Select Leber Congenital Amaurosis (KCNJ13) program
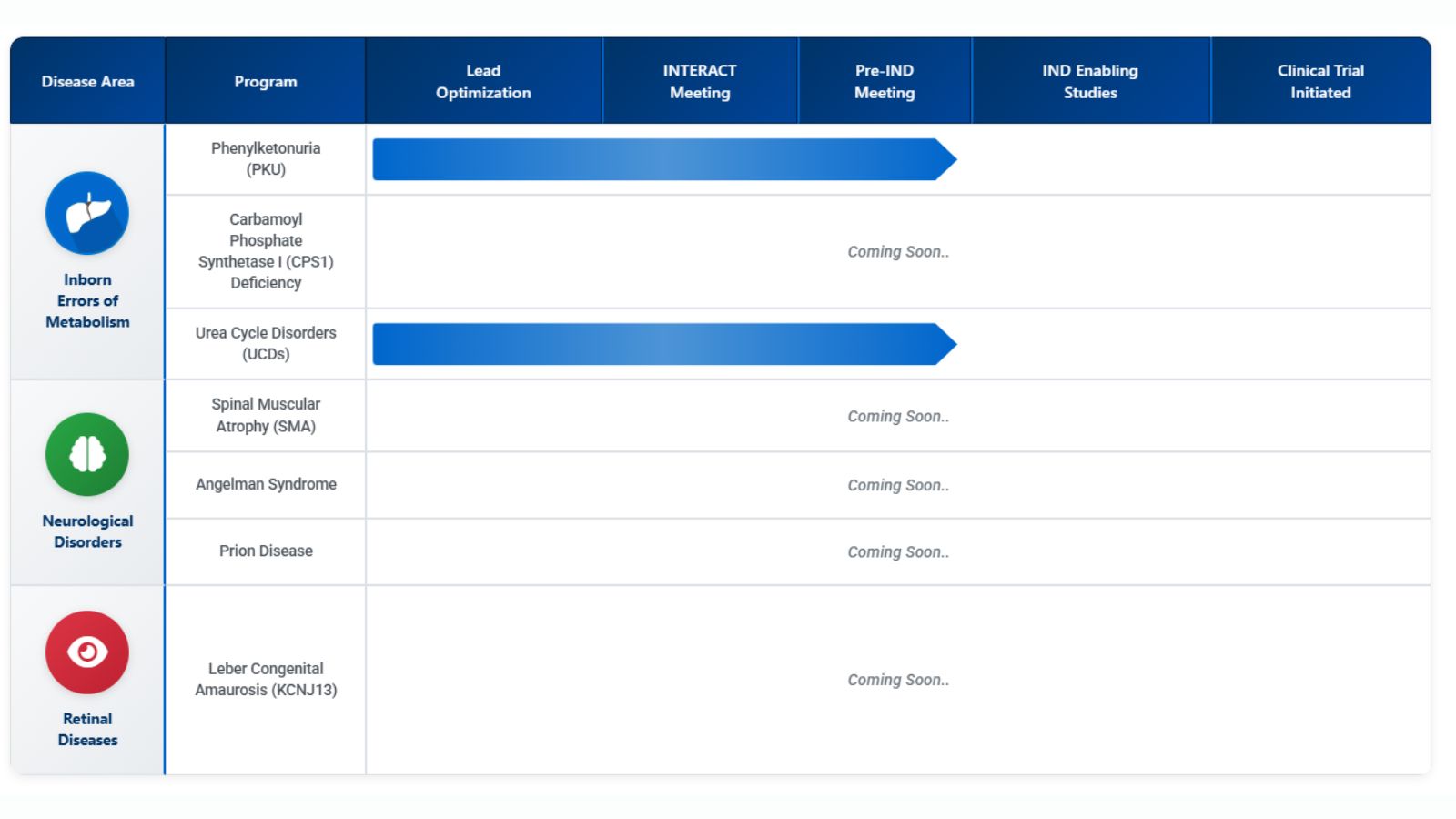Viewport: 1456px width, 819px height. (x=266, y=679)
